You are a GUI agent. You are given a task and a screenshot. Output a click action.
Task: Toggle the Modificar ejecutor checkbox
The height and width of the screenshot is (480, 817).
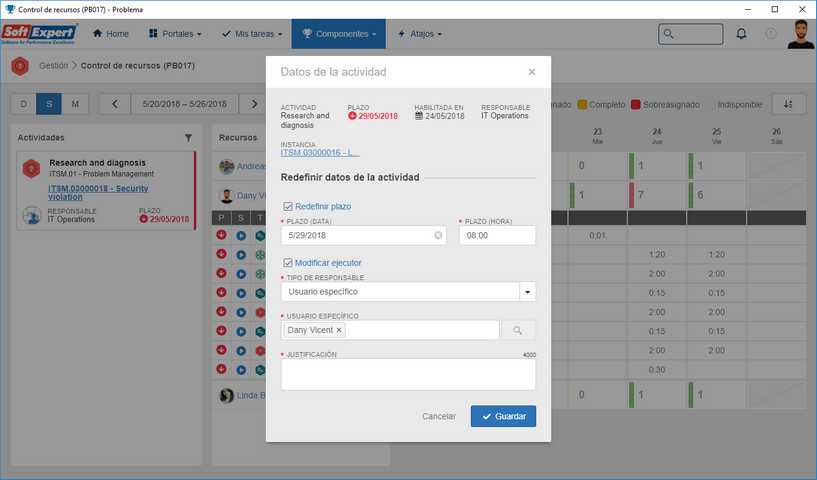point(288,263)
